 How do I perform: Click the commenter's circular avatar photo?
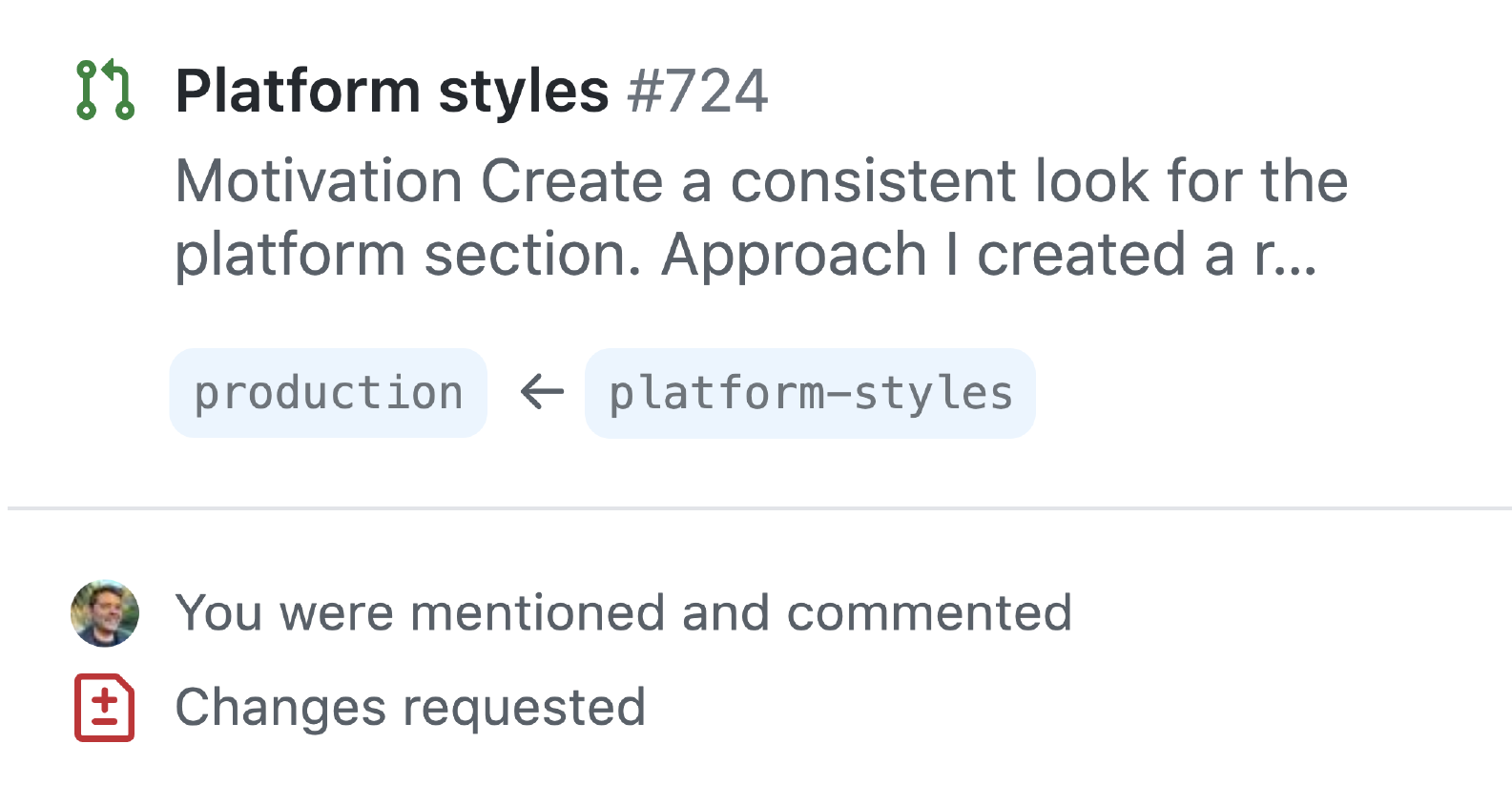point(105,611)
